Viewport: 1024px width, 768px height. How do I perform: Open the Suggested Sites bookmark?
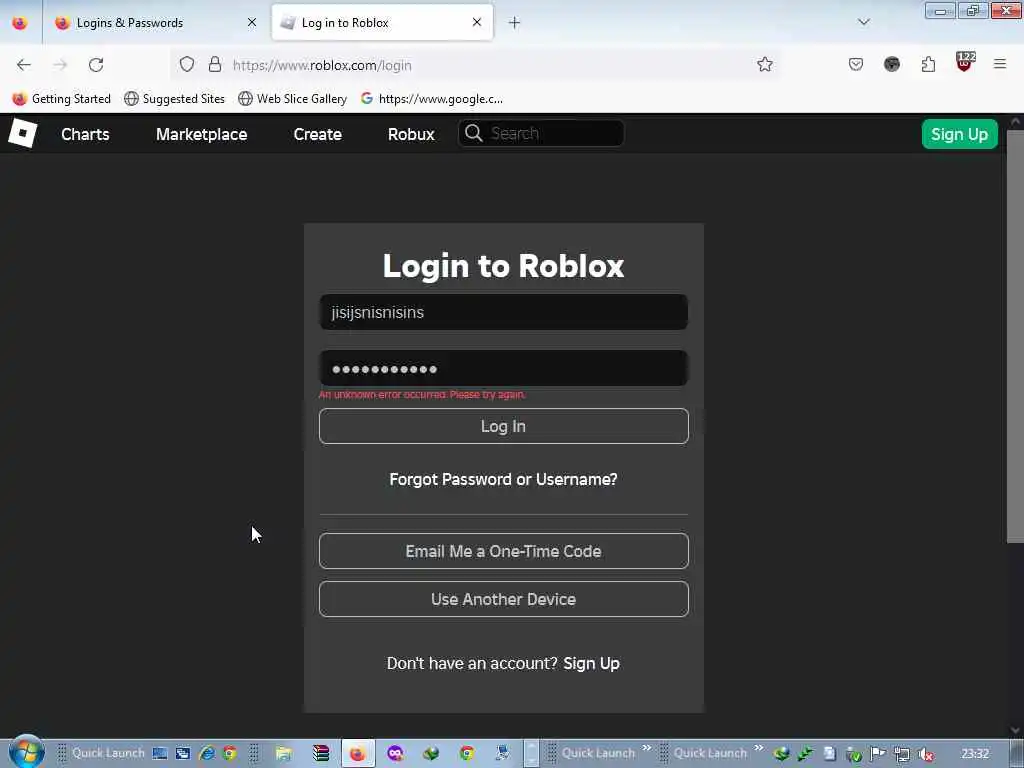[174, 99]
